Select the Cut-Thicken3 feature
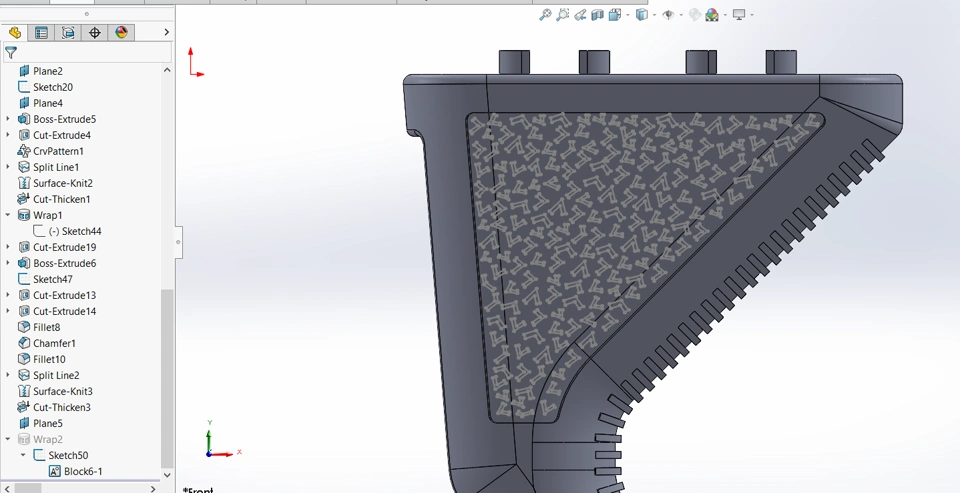 (62, 407)
